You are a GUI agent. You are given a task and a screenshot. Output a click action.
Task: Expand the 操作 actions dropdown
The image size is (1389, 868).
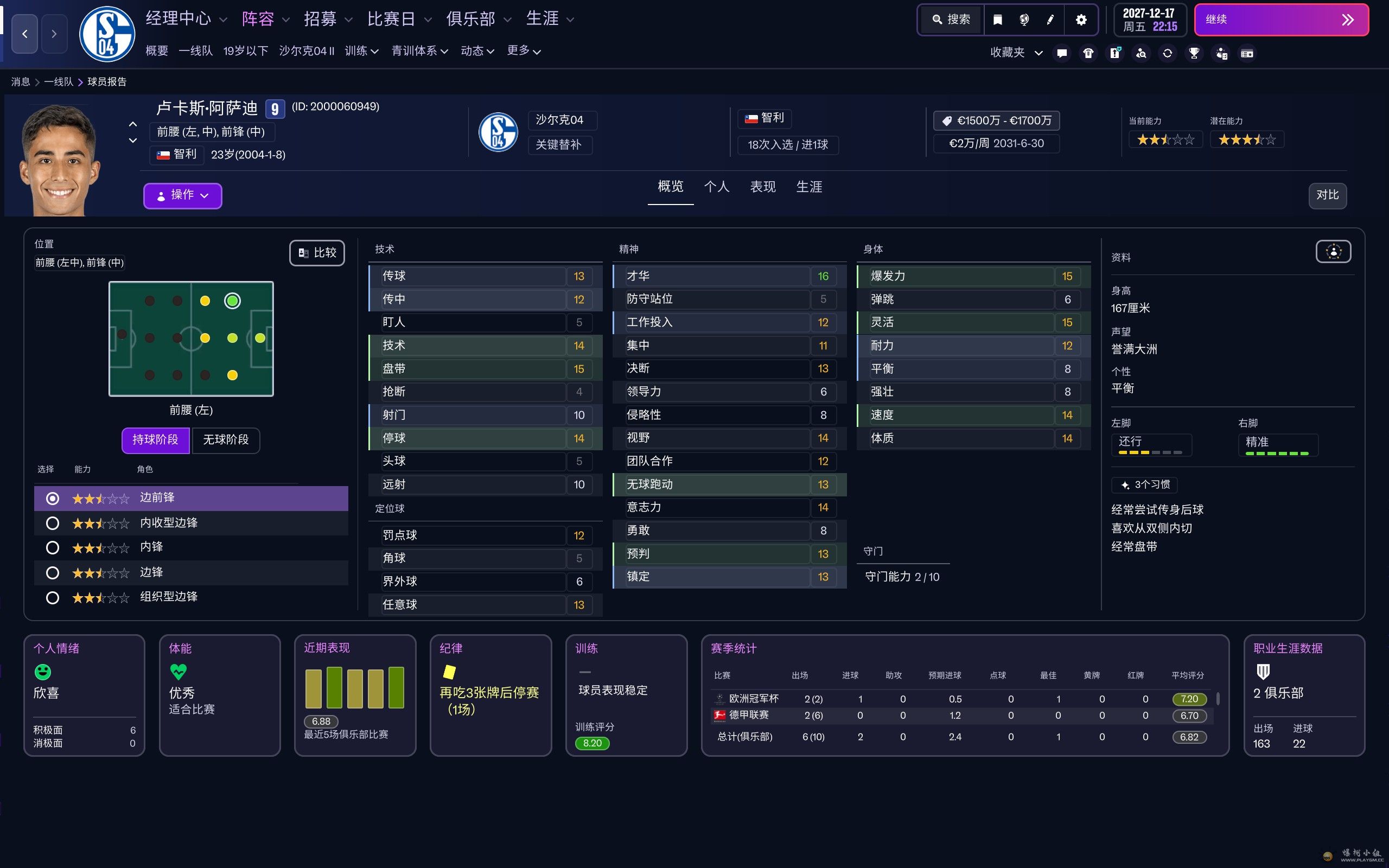coord(182,196)
